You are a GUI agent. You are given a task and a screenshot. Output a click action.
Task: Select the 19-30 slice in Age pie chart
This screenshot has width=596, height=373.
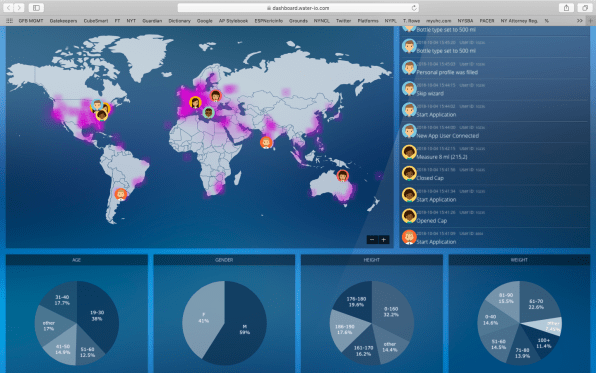click(97, 316)
